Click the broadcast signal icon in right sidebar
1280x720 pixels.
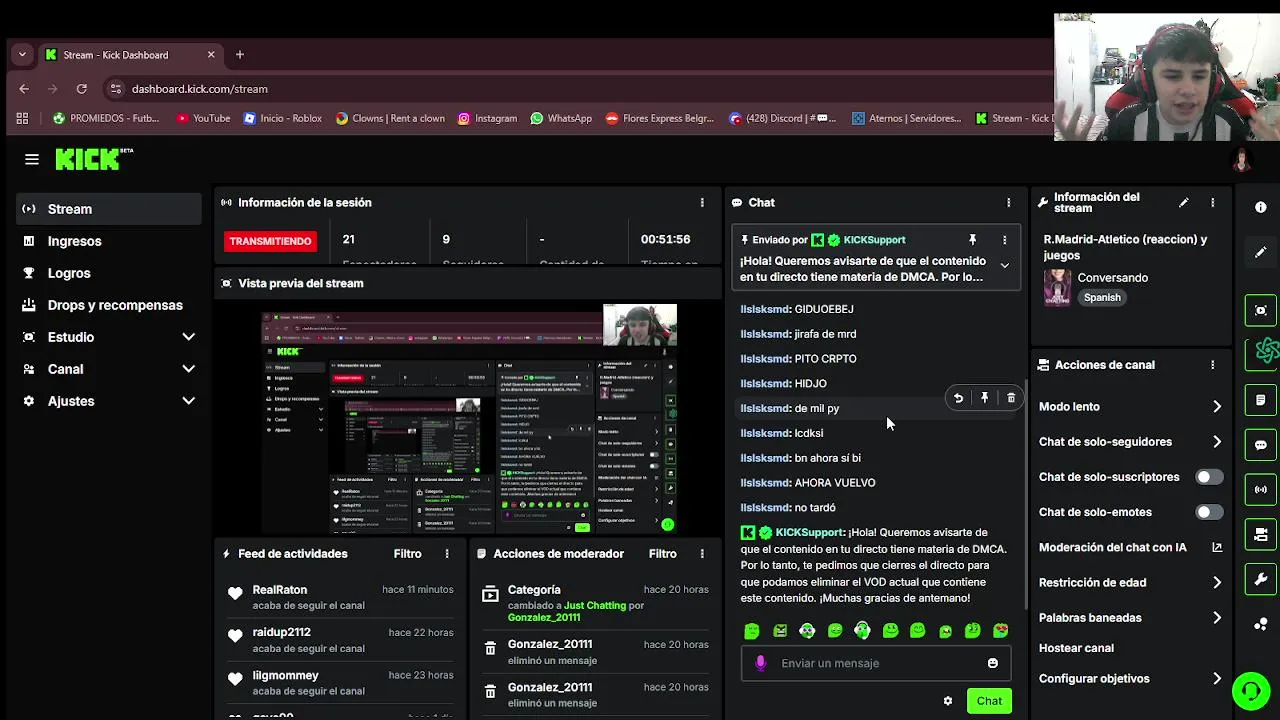(1261, 490)
